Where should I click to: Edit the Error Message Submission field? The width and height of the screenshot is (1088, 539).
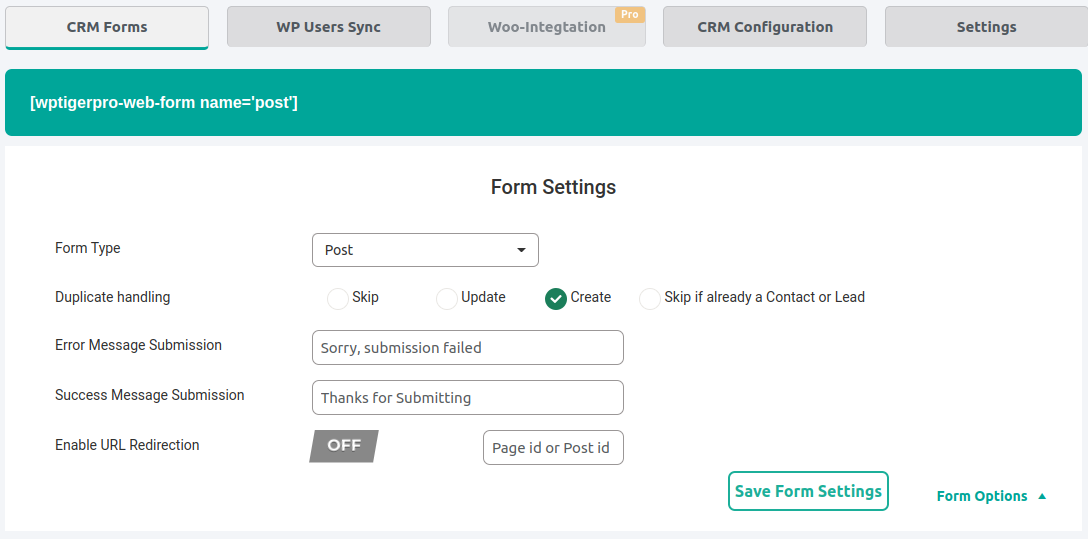coord(468,348)
